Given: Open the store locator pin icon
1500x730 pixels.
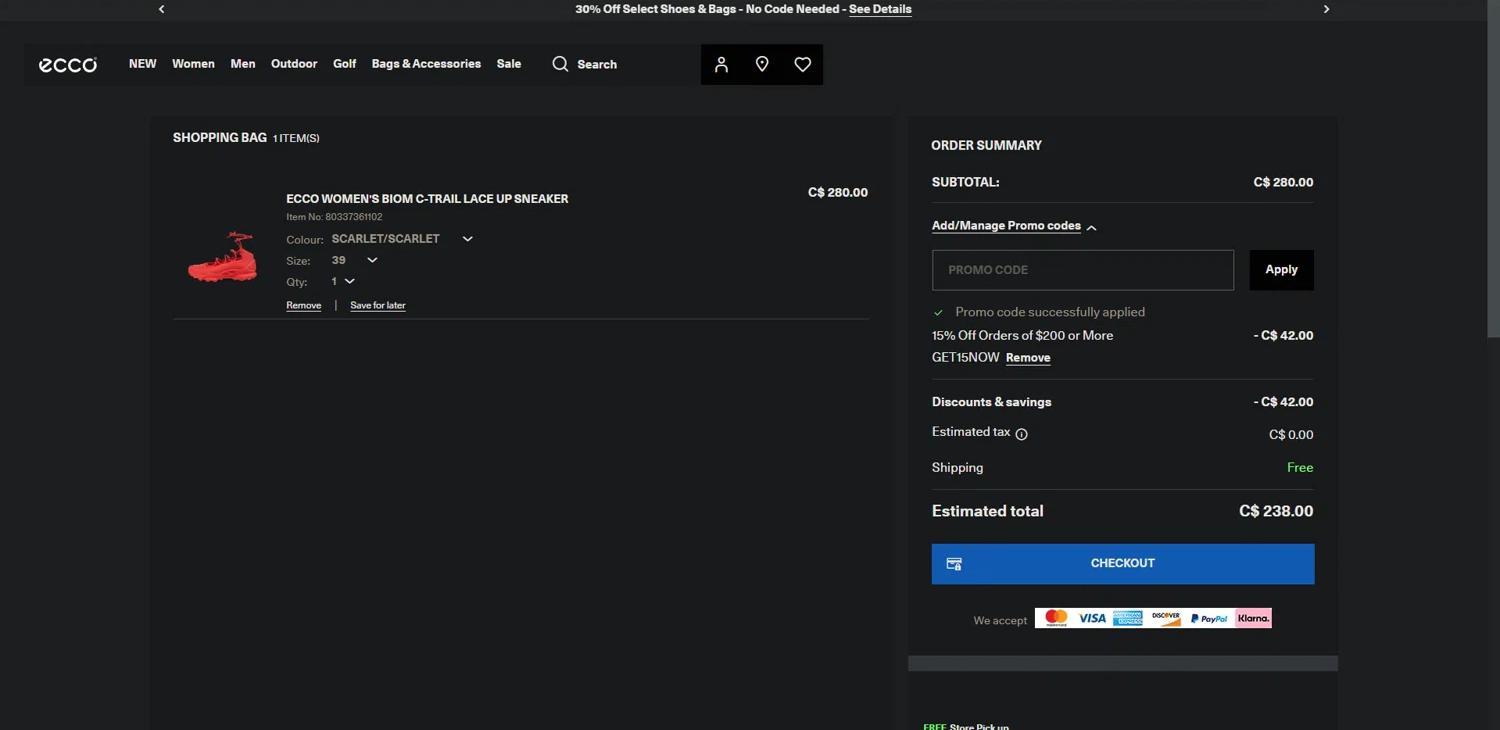Looking at the screenshot, I should [762, 64].
